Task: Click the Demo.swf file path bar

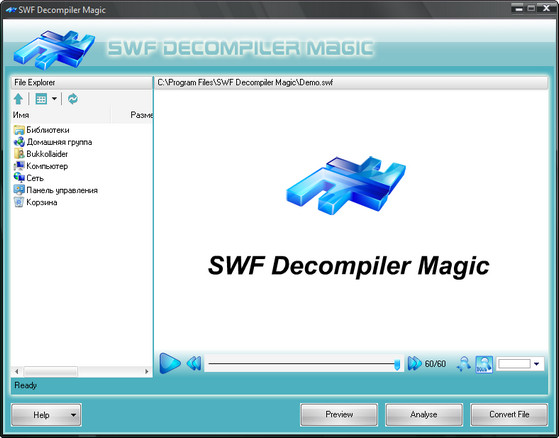Action: pos(351,83)
